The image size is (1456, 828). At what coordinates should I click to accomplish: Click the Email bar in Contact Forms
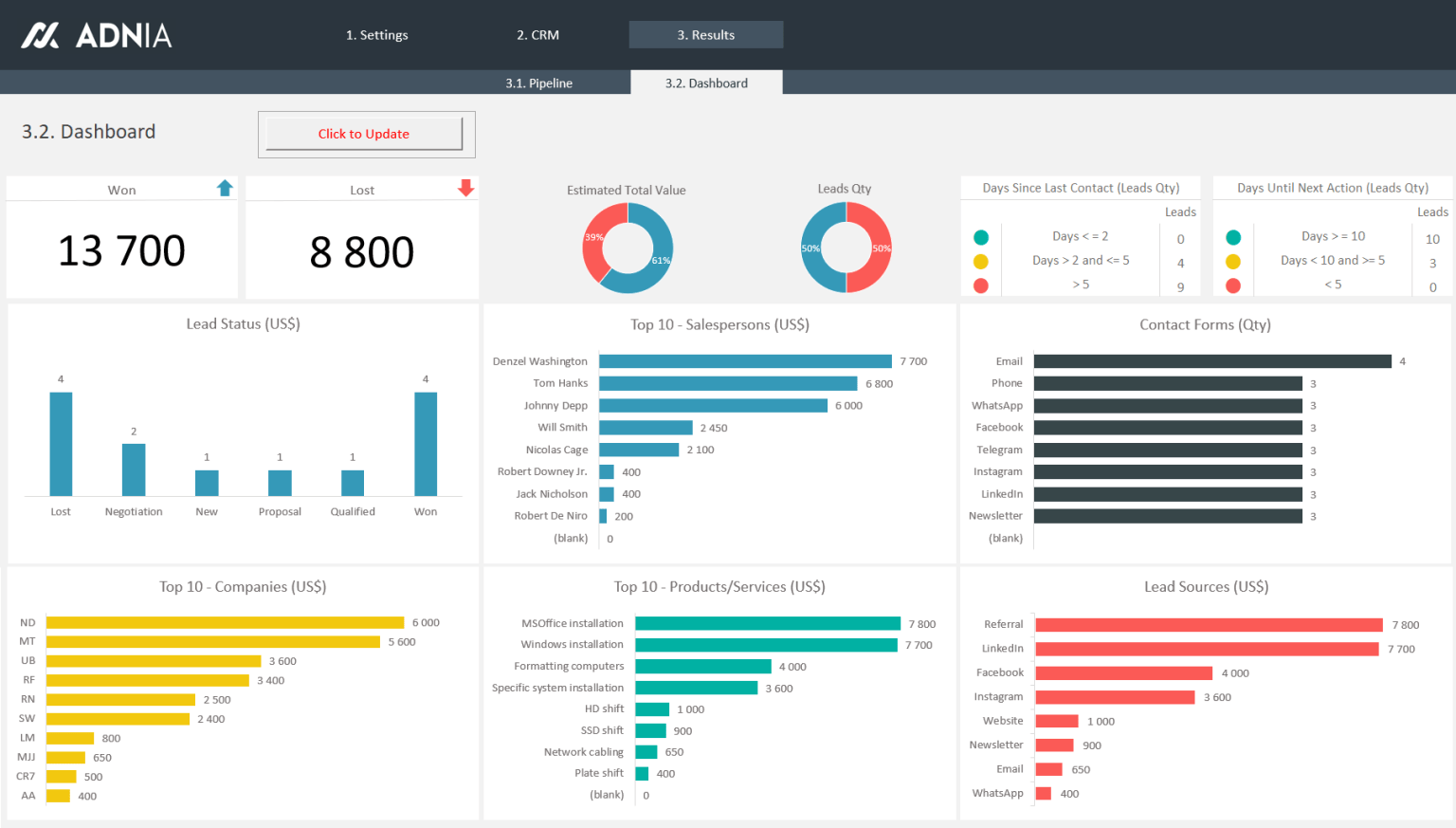tap(1212, 361)
